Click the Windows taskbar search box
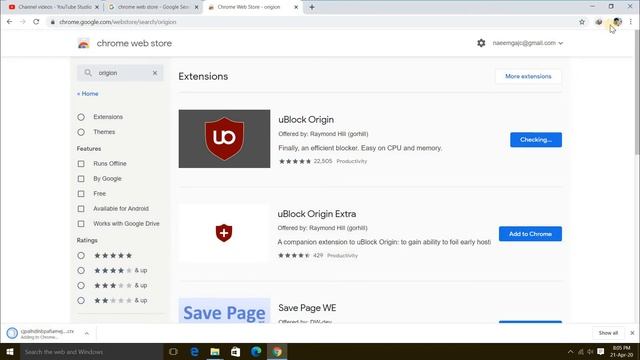640x360 pixels. 91,351
